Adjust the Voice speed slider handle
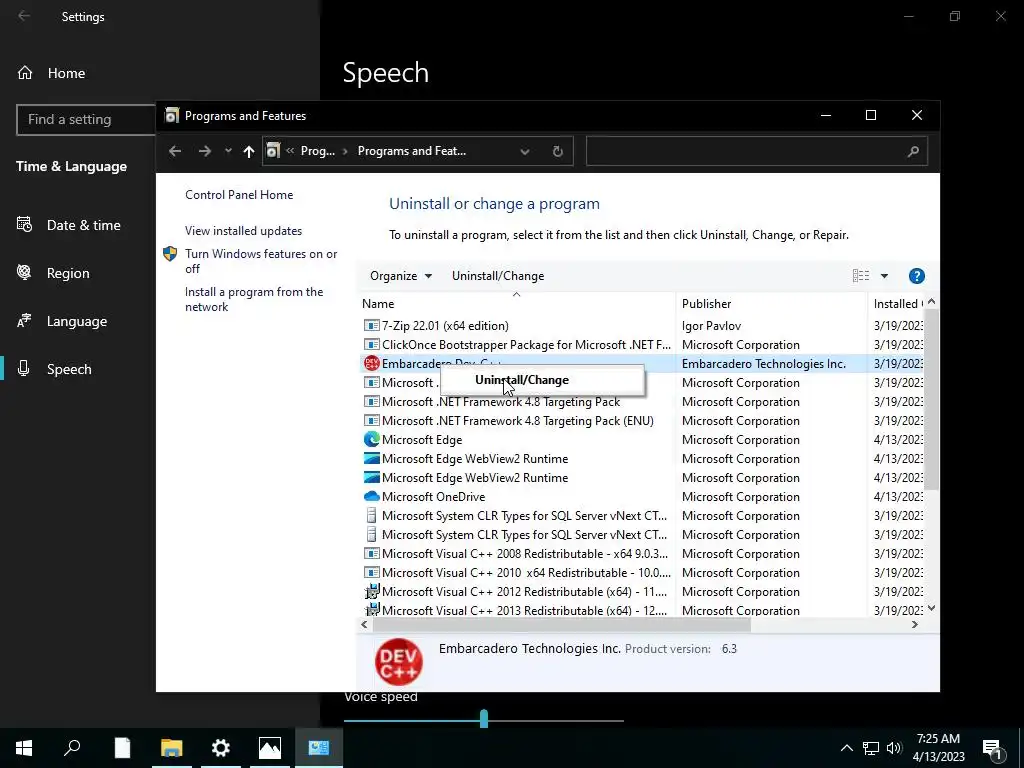1024x768 pixels. 484,720
